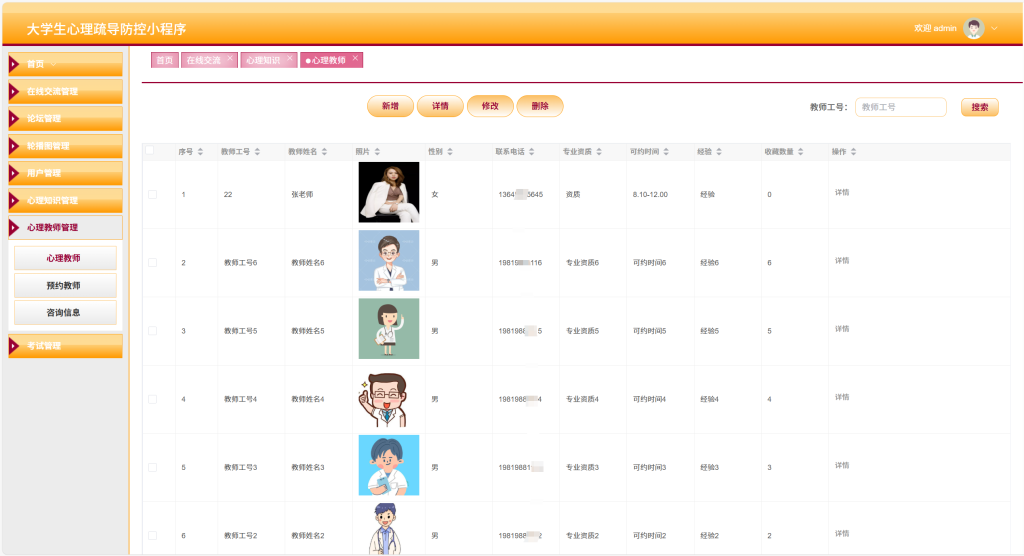The width and height of the screenshot is (1024, 556).
Task: Check the row checkbox for 教师姓名5
Action: tap(152, 331)
